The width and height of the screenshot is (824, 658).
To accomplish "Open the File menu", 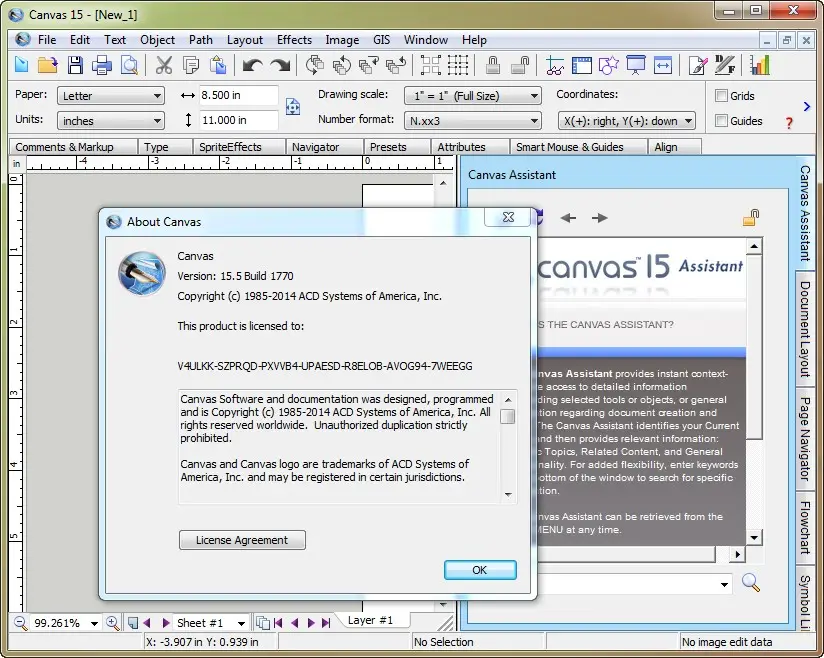I will tap(47, 40).
